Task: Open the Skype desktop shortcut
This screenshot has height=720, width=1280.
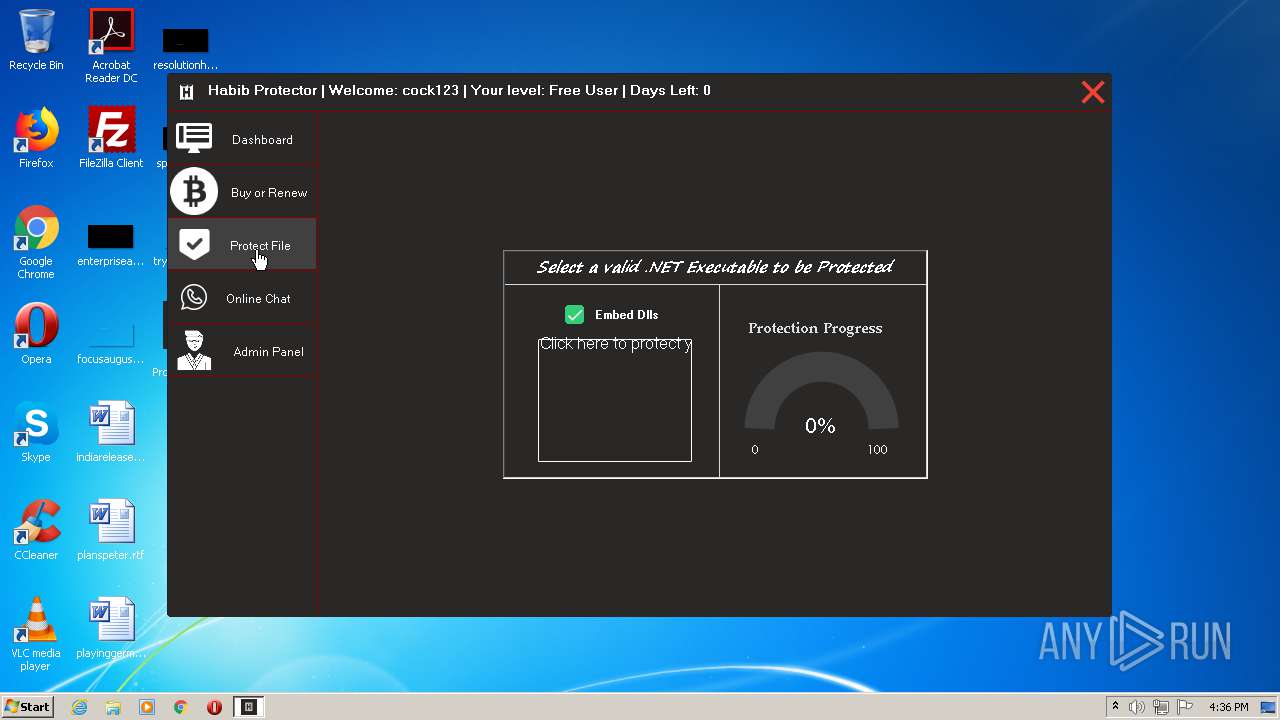Action: pos(36,432)
